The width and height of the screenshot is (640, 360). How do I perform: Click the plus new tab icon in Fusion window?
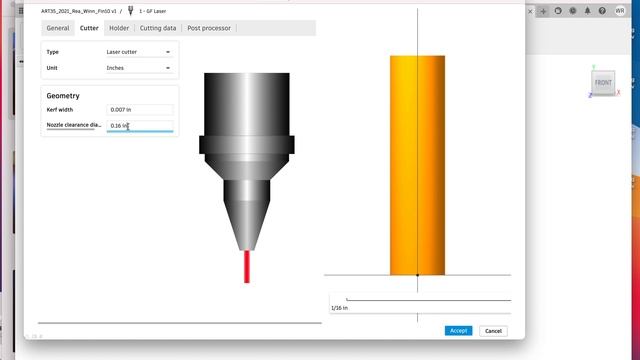point(543,11)
